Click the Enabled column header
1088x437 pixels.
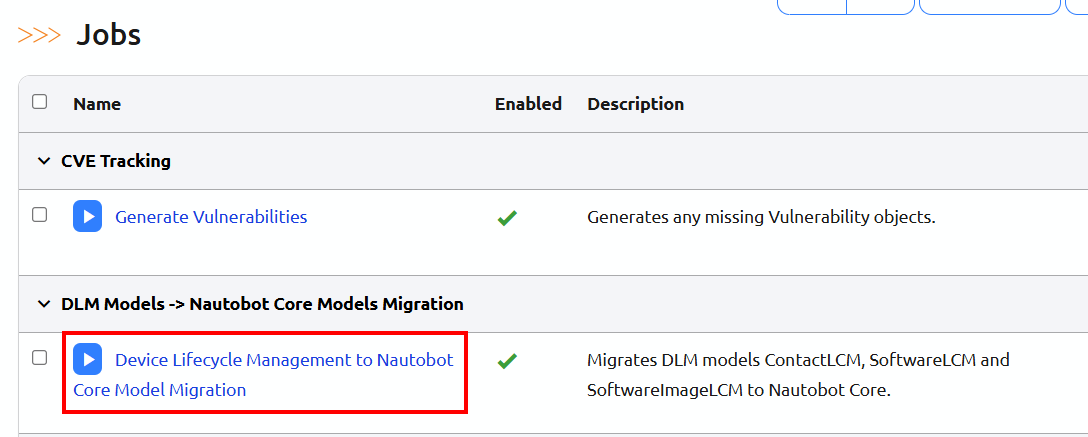click(x=528, y=104)
